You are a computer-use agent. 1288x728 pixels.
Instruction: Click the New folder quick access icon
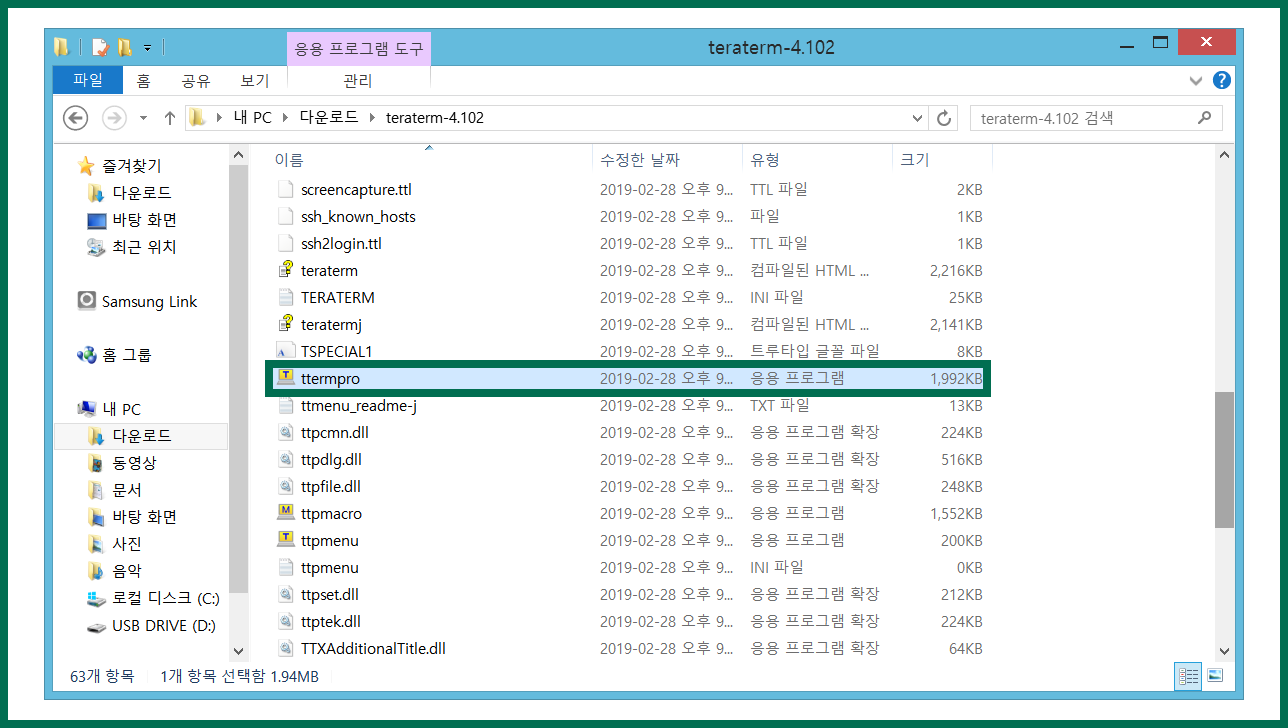pyautogui.click(x=125, y=47)
